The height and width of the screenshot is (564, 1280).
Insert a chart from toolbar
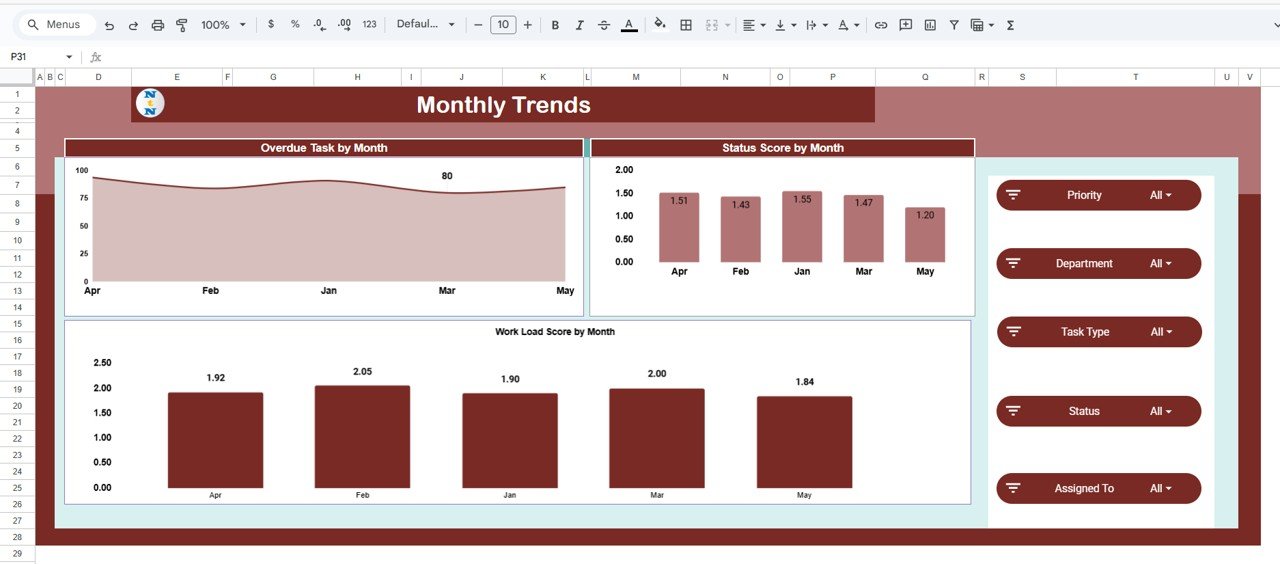click(930, 25)
